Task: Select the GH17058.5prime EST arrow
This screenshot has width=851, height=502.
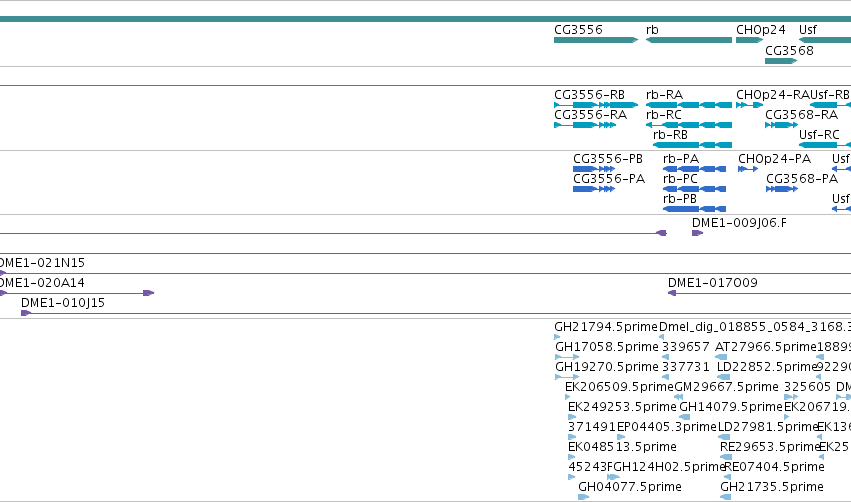Action: (x=567, y=357)
